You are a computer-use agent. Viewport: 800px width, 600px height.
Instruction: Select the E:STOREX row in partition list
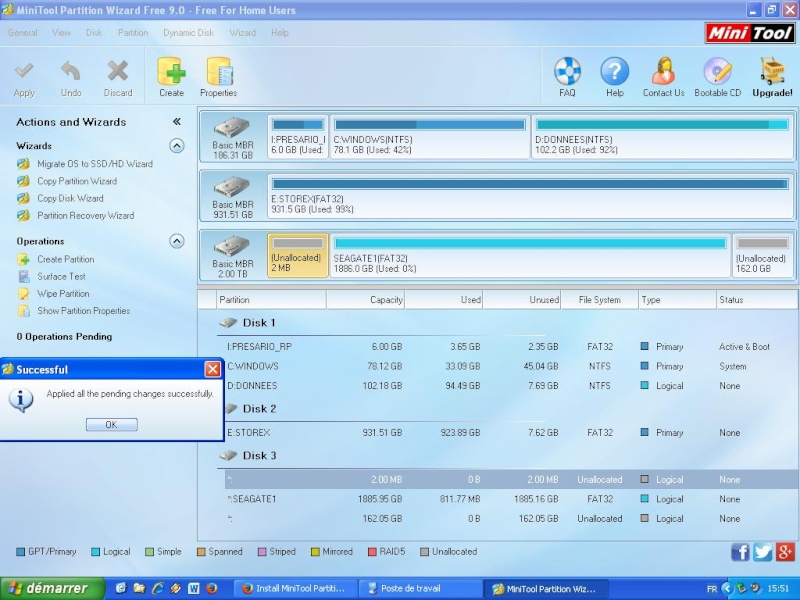coord(510,433)
